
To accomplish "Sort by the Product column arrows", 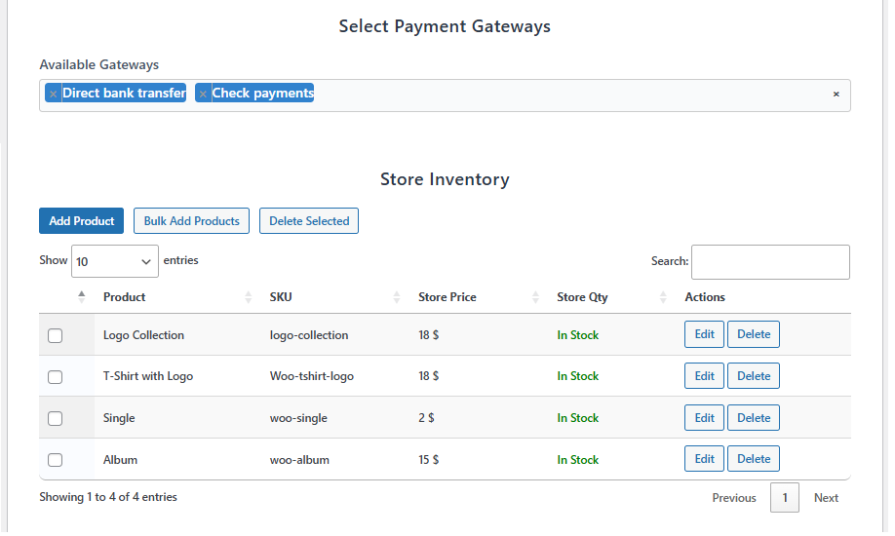I will [250, 299].
